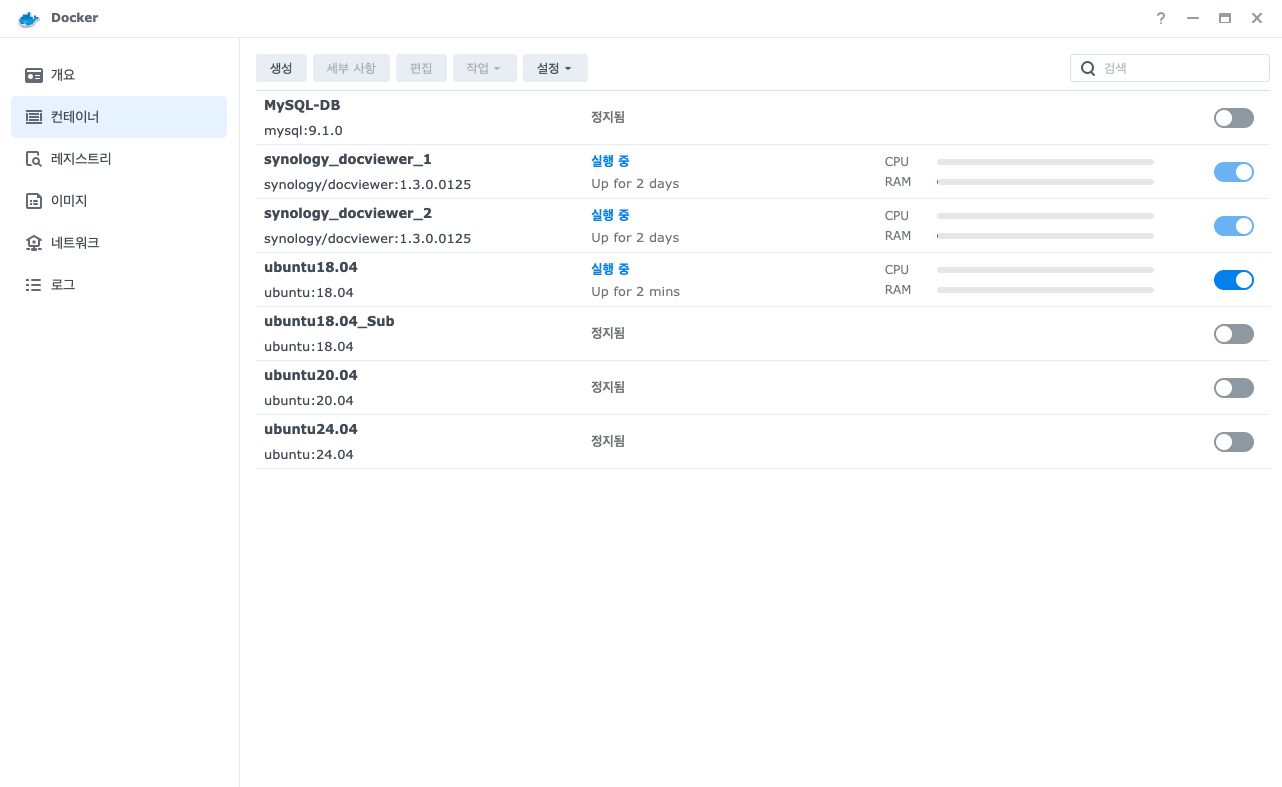Screen dimensions: 1282x787
Task: Stop the ubuntu18.04 container via toggle
Action: 1234,280
